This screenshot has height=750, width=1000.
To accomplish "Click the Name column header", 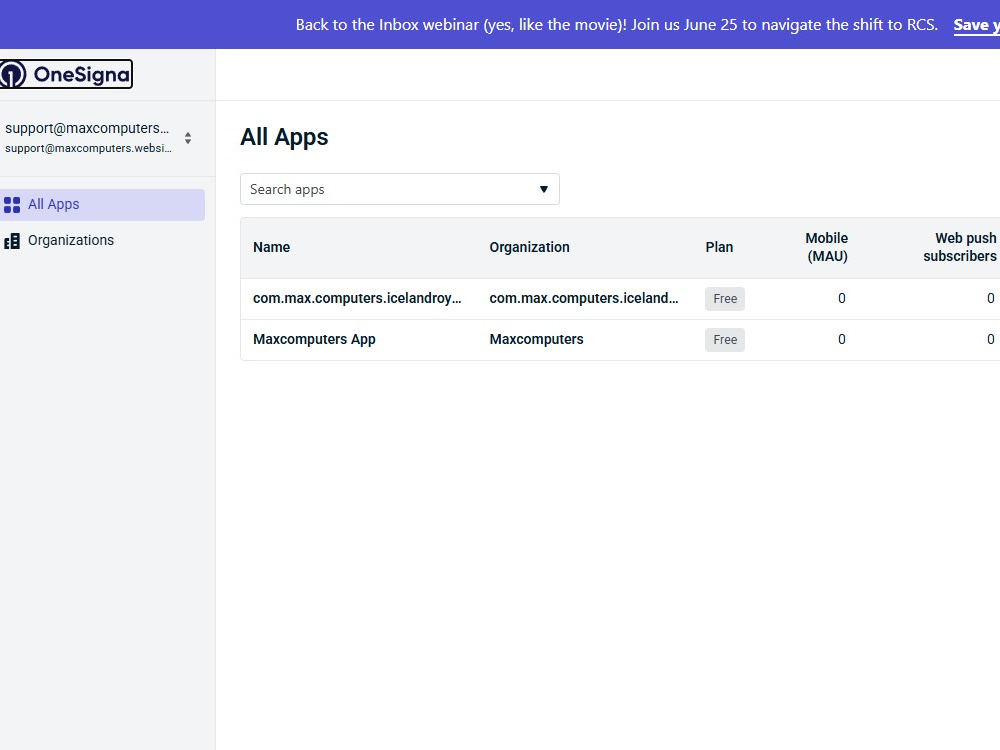I will tap(271, 247).
